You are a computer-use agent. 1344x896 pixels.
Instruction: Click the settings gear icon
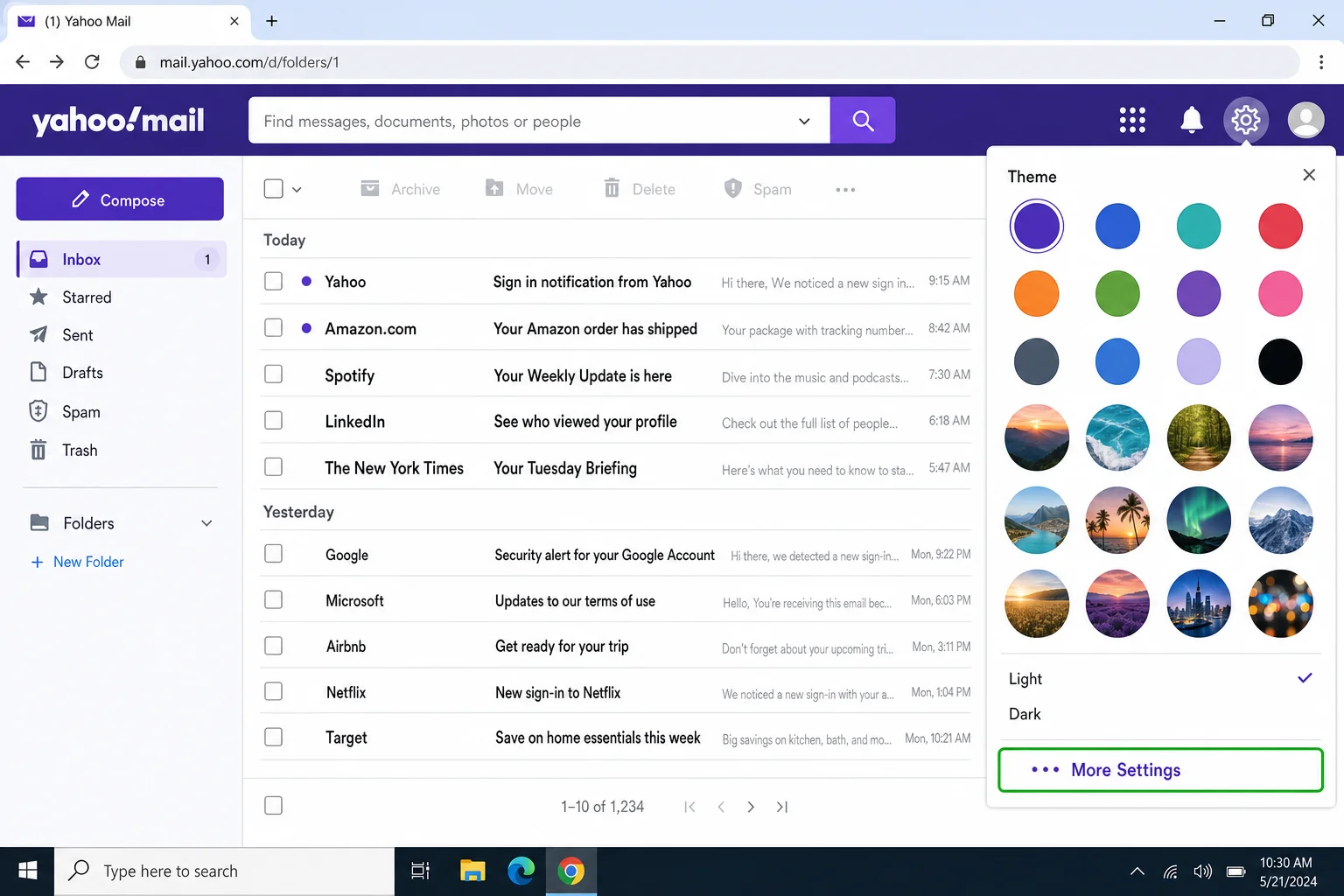(1246, 120)
